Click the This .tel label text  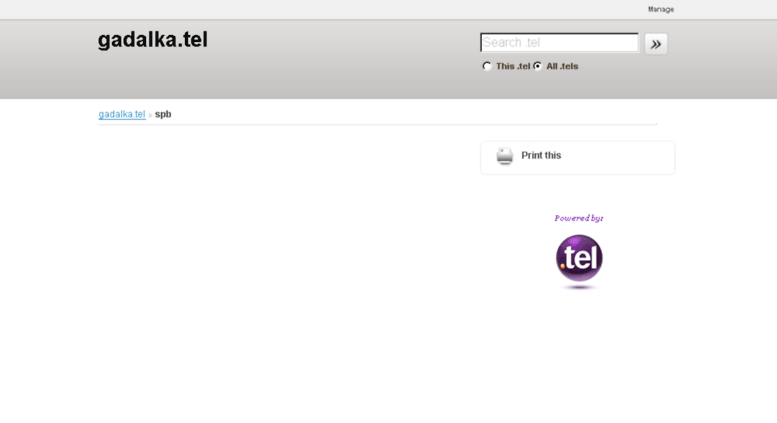coord(513,66)
